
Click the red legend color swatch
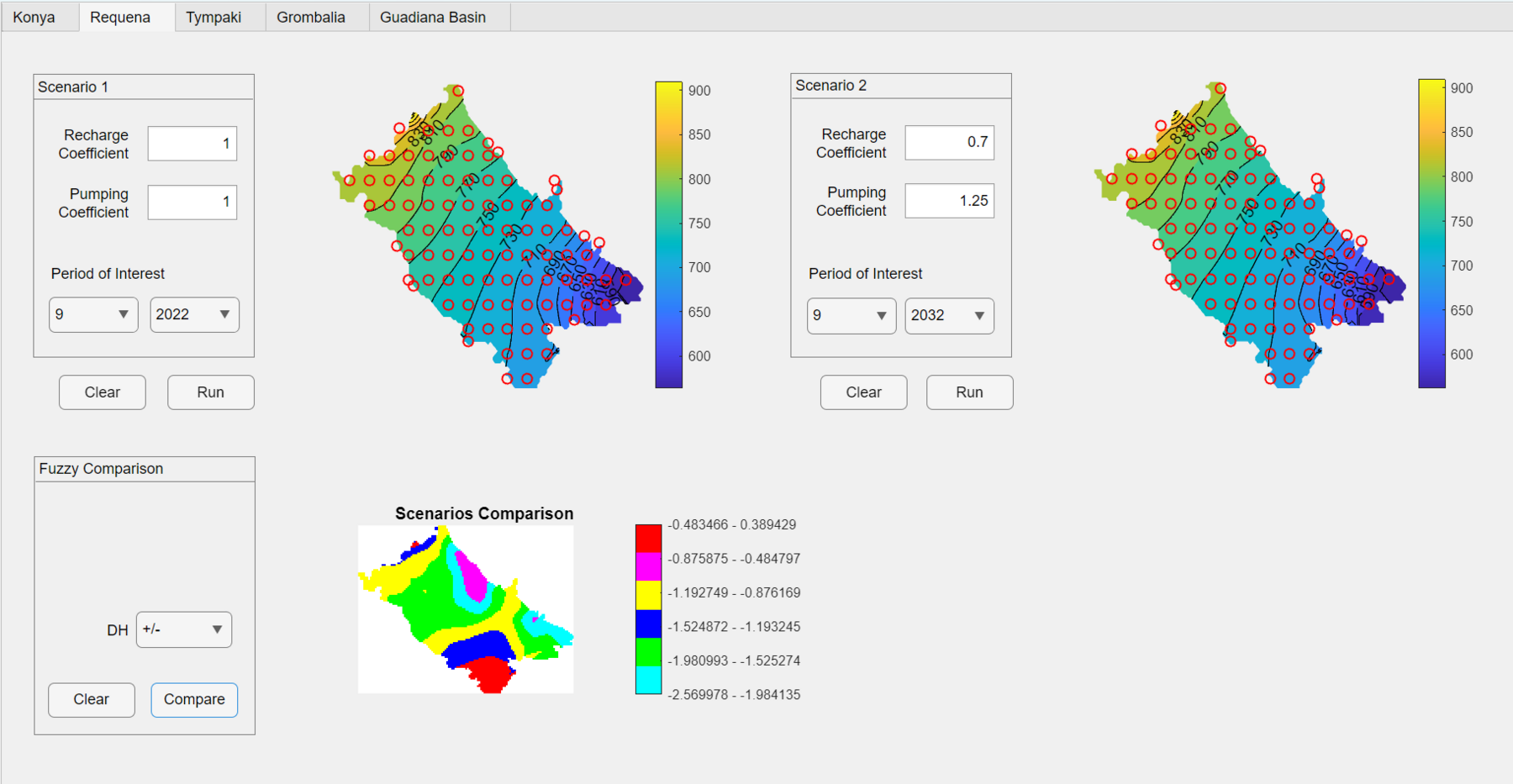pos(648,538)
